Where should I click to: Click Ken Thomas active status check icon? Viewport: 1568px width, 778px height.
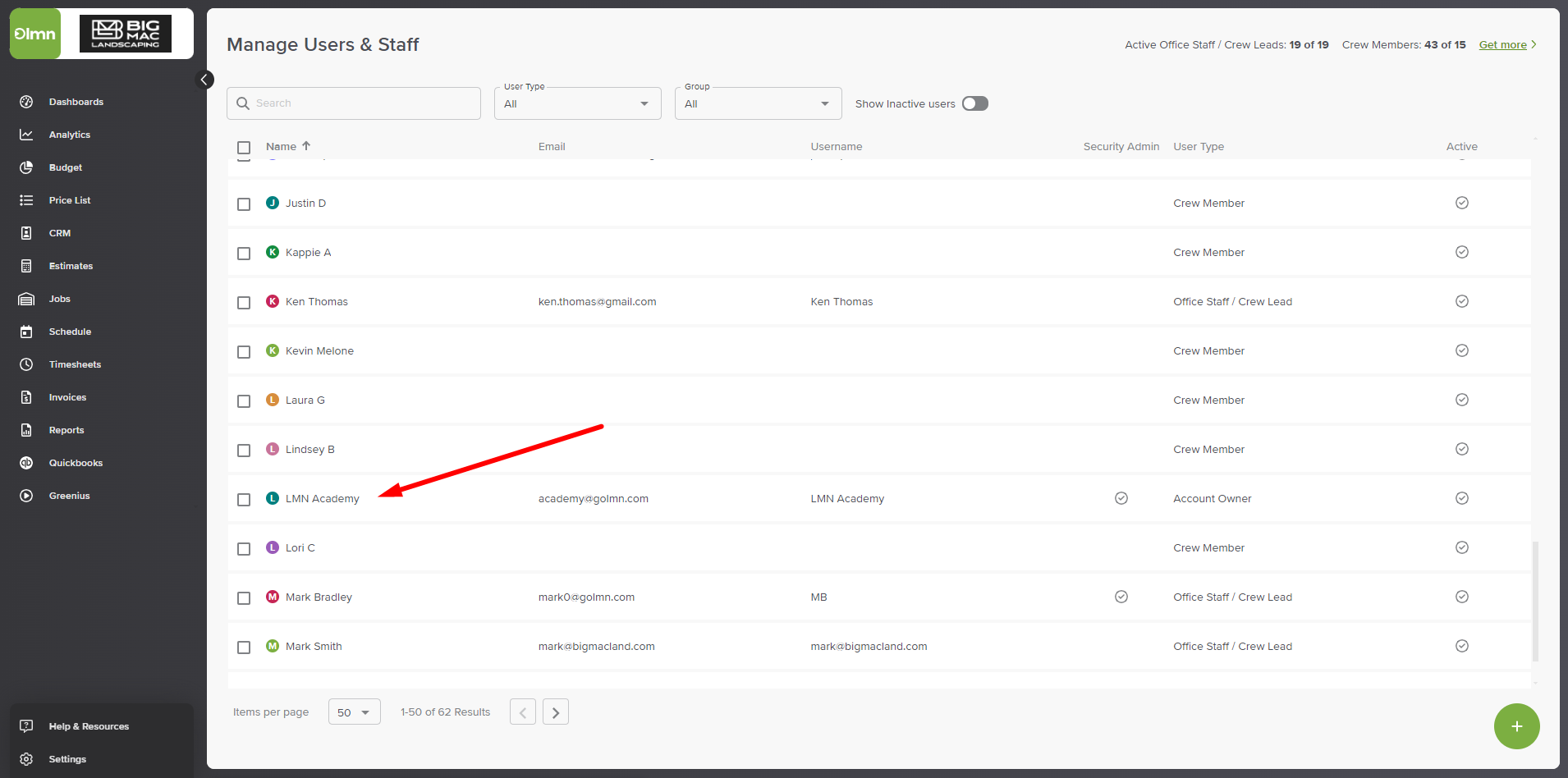click(1462, 301)
